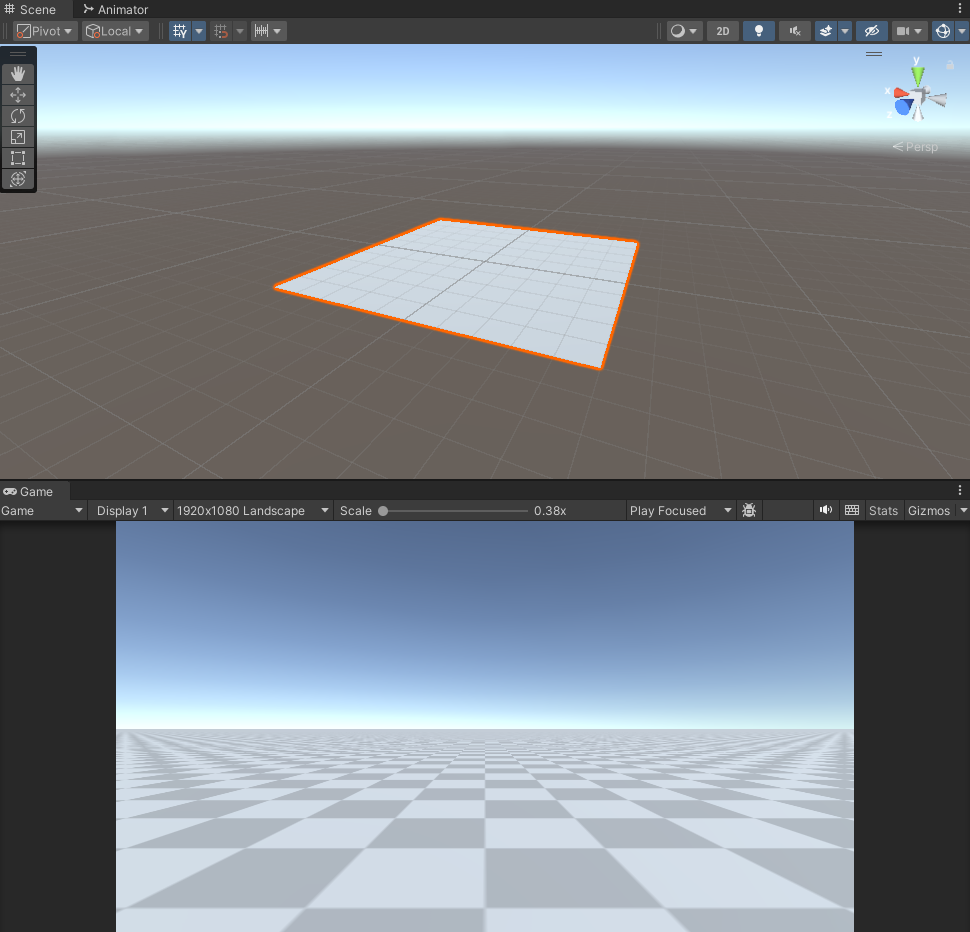This screenshot has height=932, width=970.
Task: Unmute scene view audio
Action: [x=794, y=31]
